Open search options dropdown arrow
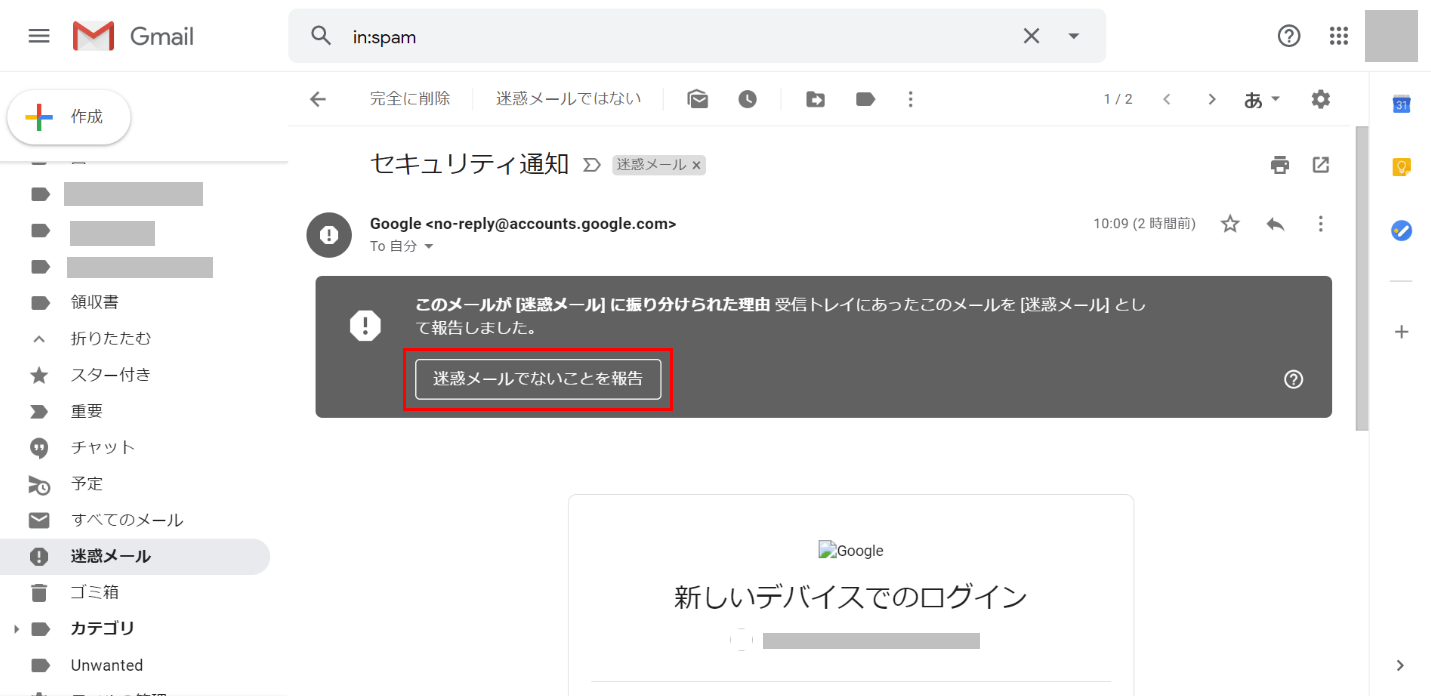Image resolution: width=1431 pixels, height=696 pixels. [x=1073, y=36]
